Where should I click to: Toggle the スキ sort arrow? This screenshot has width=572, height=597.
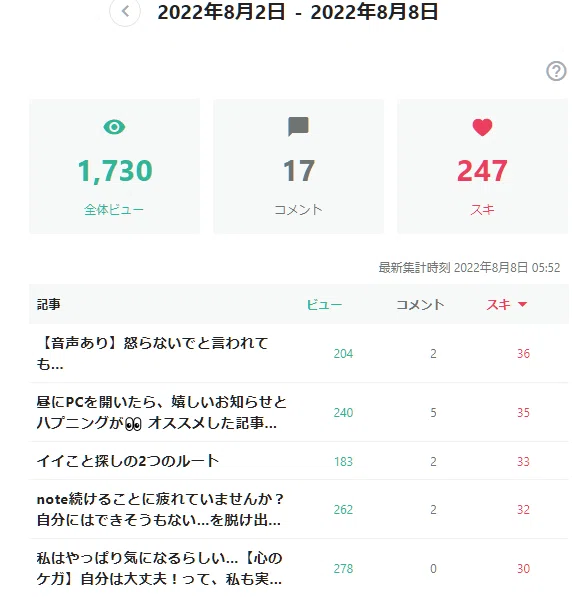coord(522,304)
